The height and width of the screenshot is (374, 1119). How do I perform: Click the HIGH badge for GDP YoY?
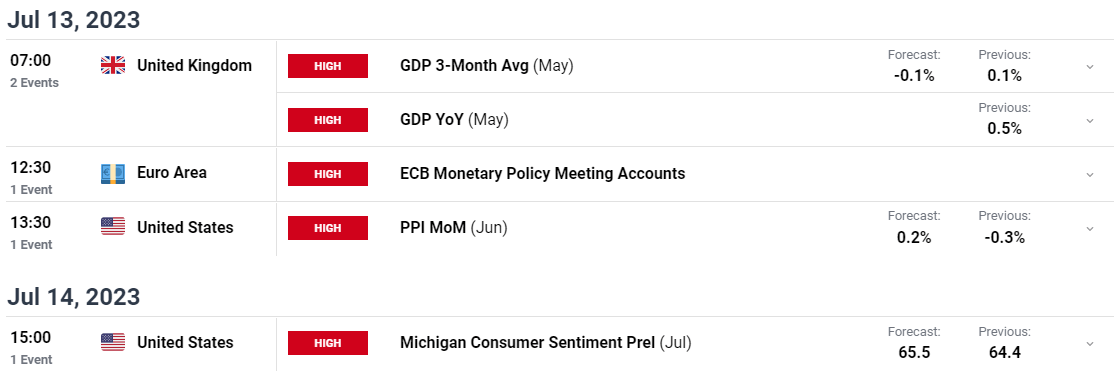[328, 120]
